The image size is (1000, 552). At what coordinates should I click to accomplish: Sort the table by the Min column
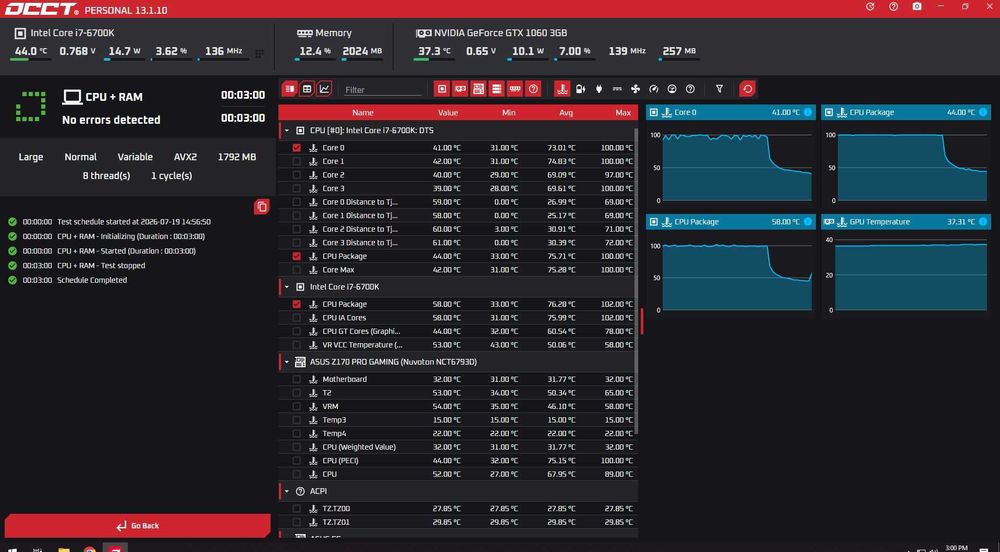[x=508, y=112]
